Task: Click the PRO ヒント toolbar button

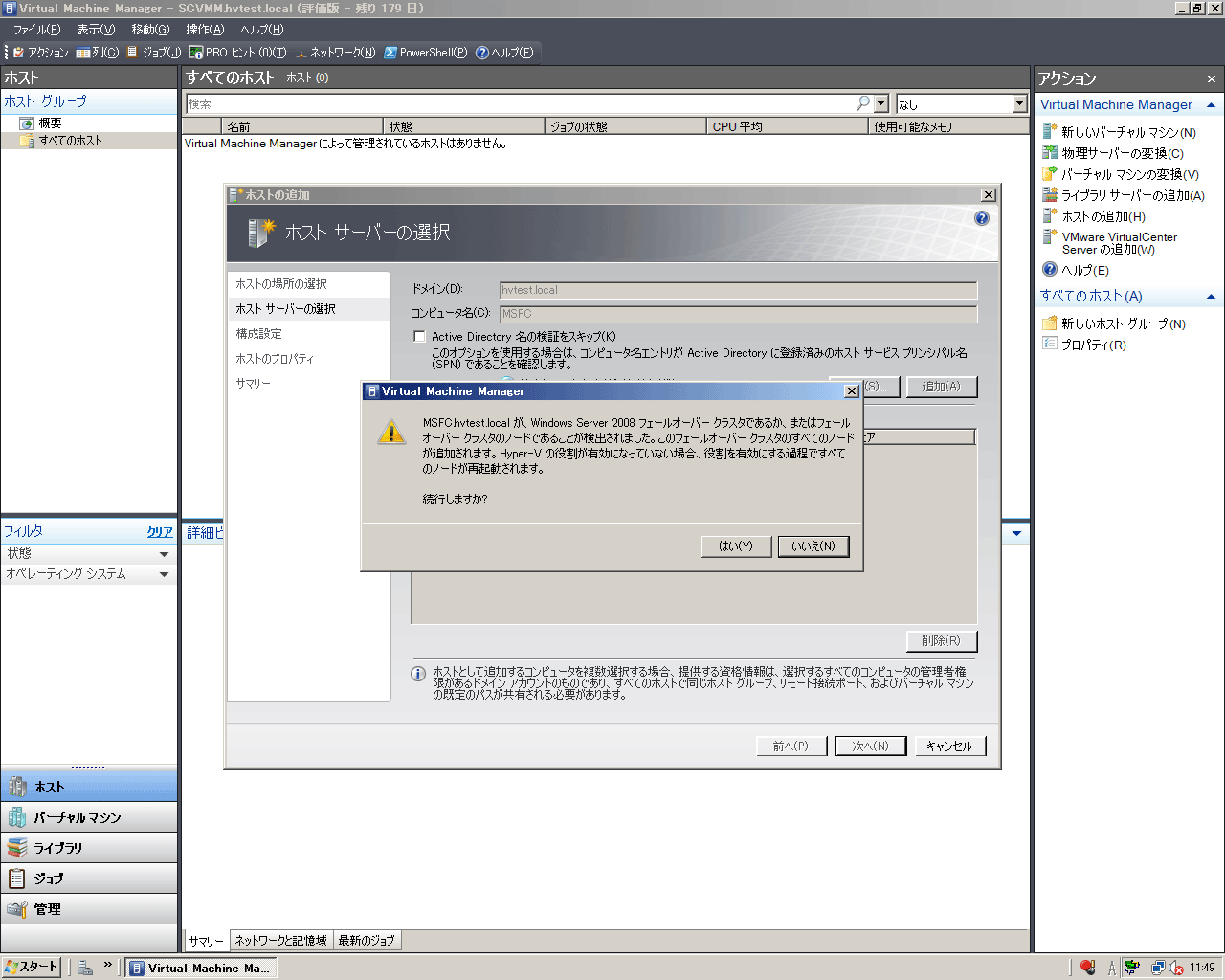Action: 237,53
